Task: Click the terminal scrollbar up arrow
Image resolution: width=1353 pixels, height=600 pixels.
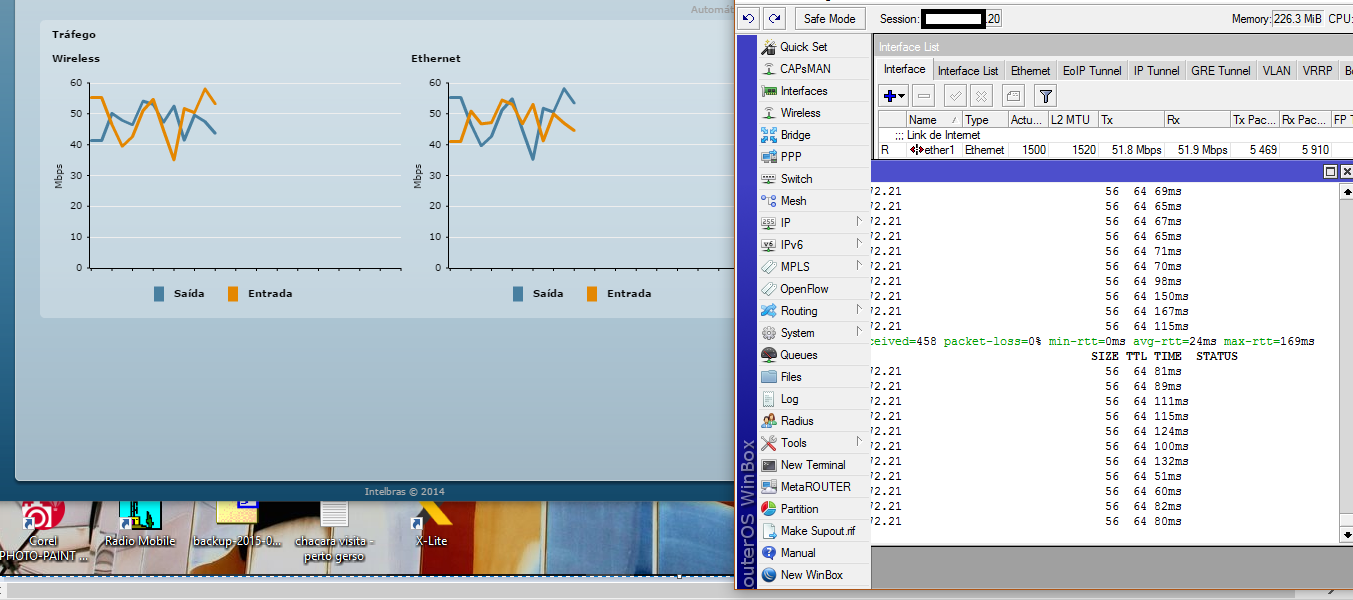Action: [x=1346, y=191]
